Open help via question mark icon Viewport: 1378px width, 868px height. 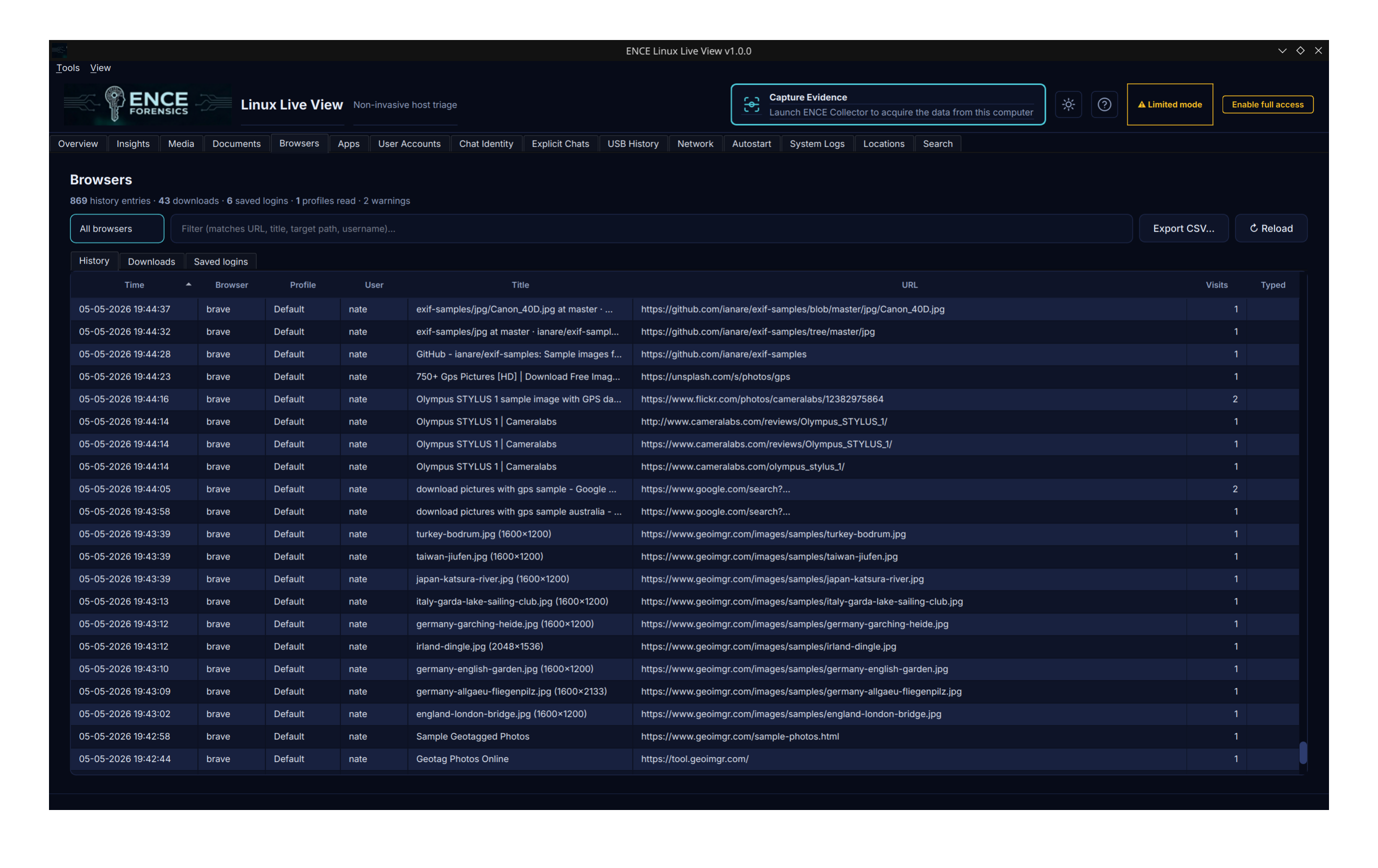[1104, 104]
